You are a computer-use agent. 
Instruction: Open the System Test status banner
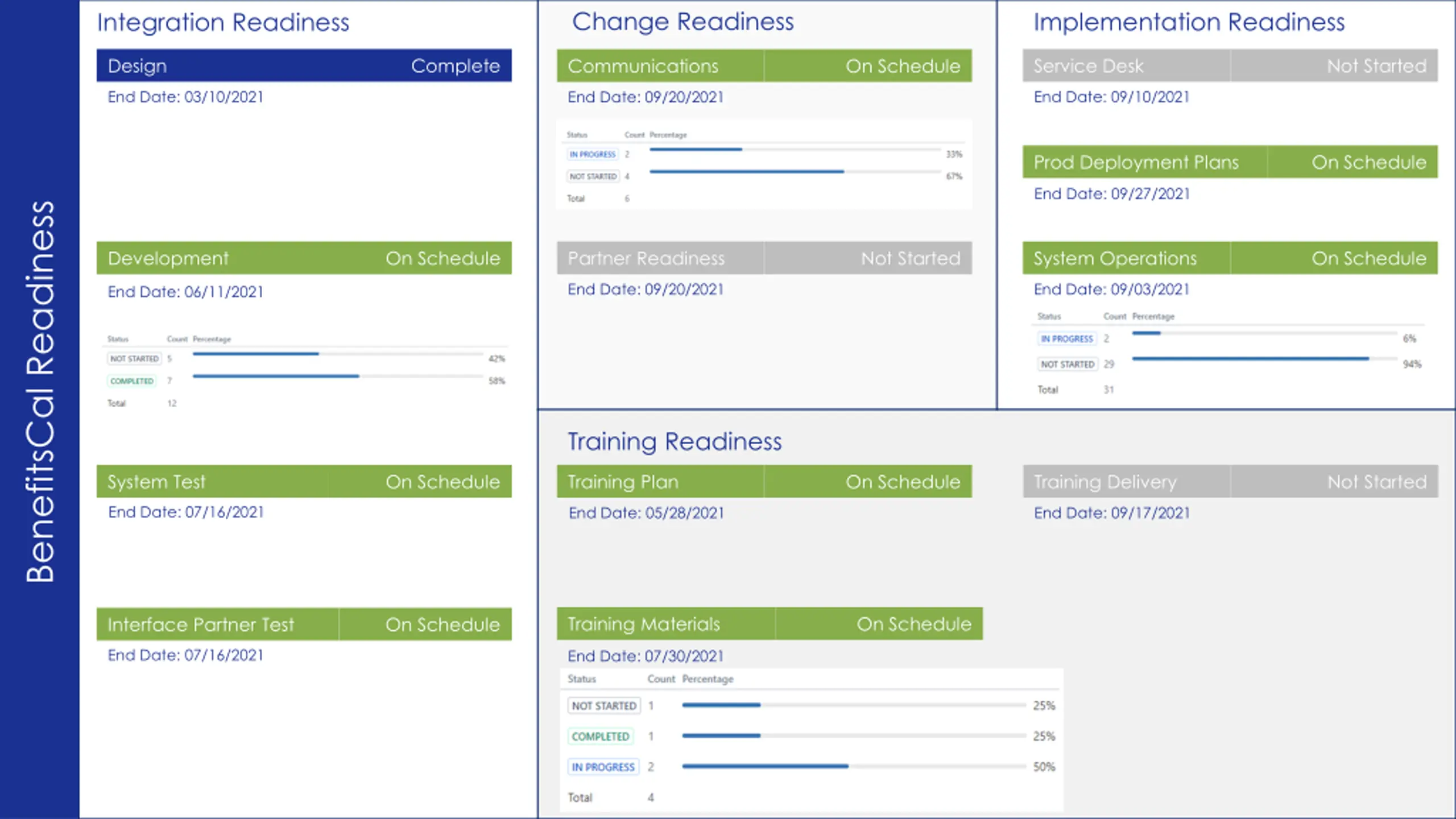[304, 482]
